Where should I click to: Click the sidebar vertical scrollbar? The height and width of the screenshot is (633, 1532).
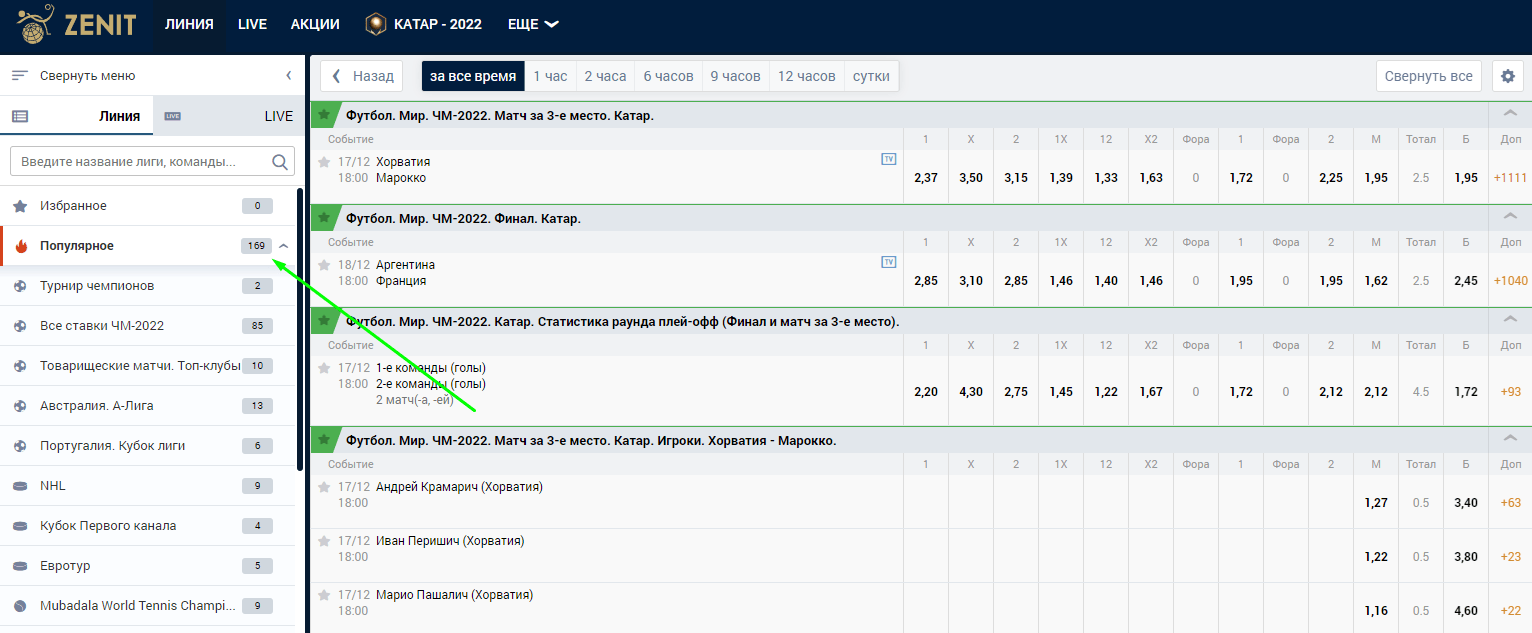[300, 329]
